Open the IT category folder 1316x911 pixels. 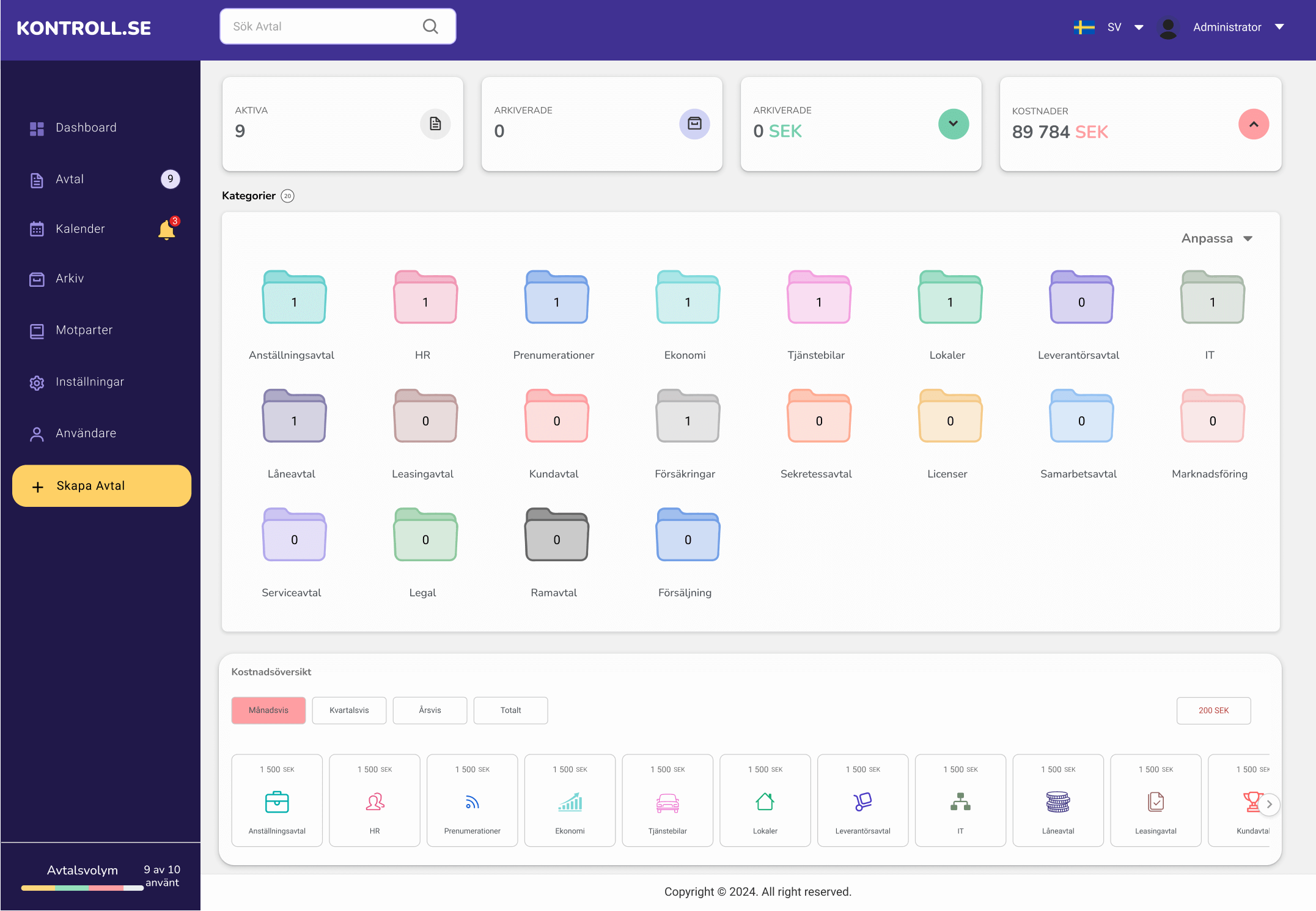[1213, 297]
